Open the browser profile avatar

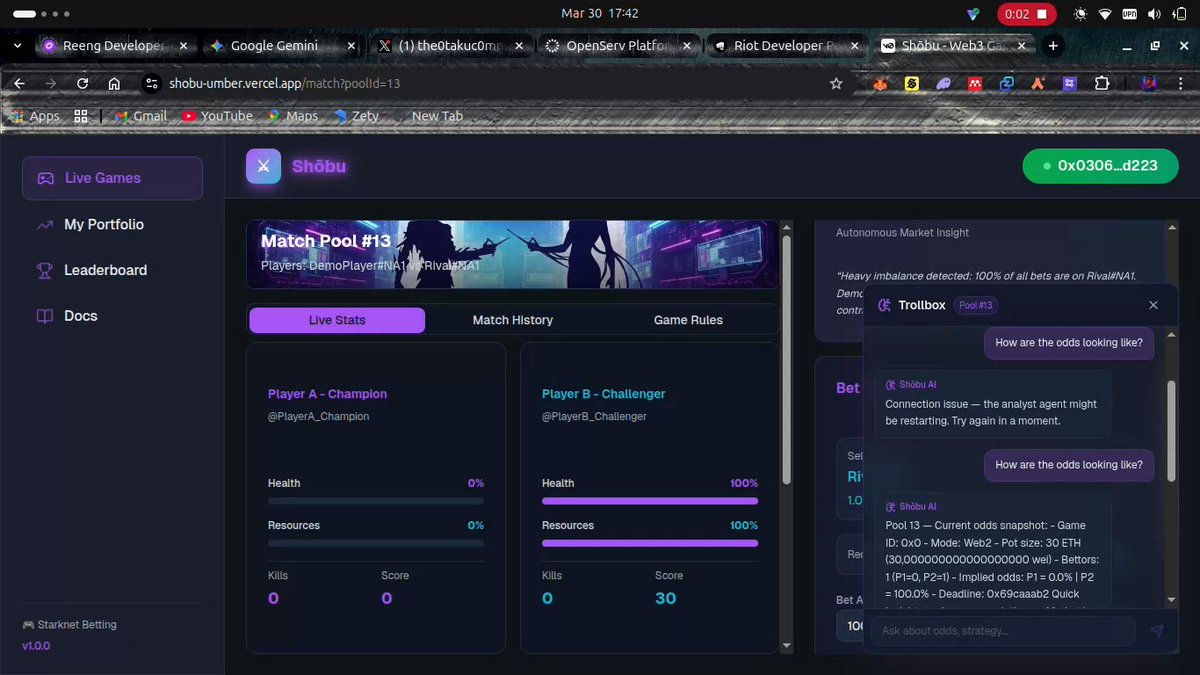1150,84
